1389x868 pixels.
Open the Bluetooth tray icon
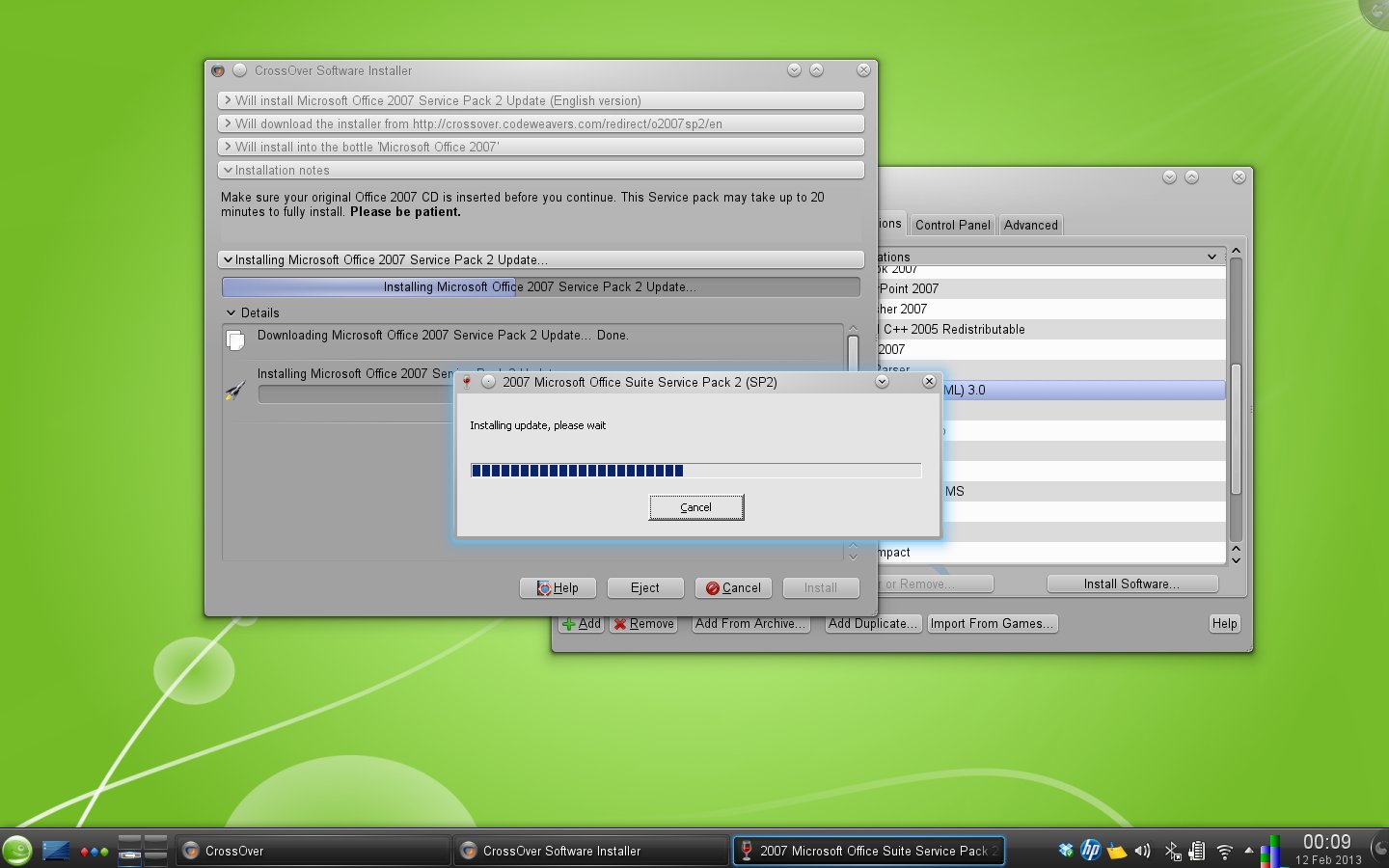click(1172, 851)
